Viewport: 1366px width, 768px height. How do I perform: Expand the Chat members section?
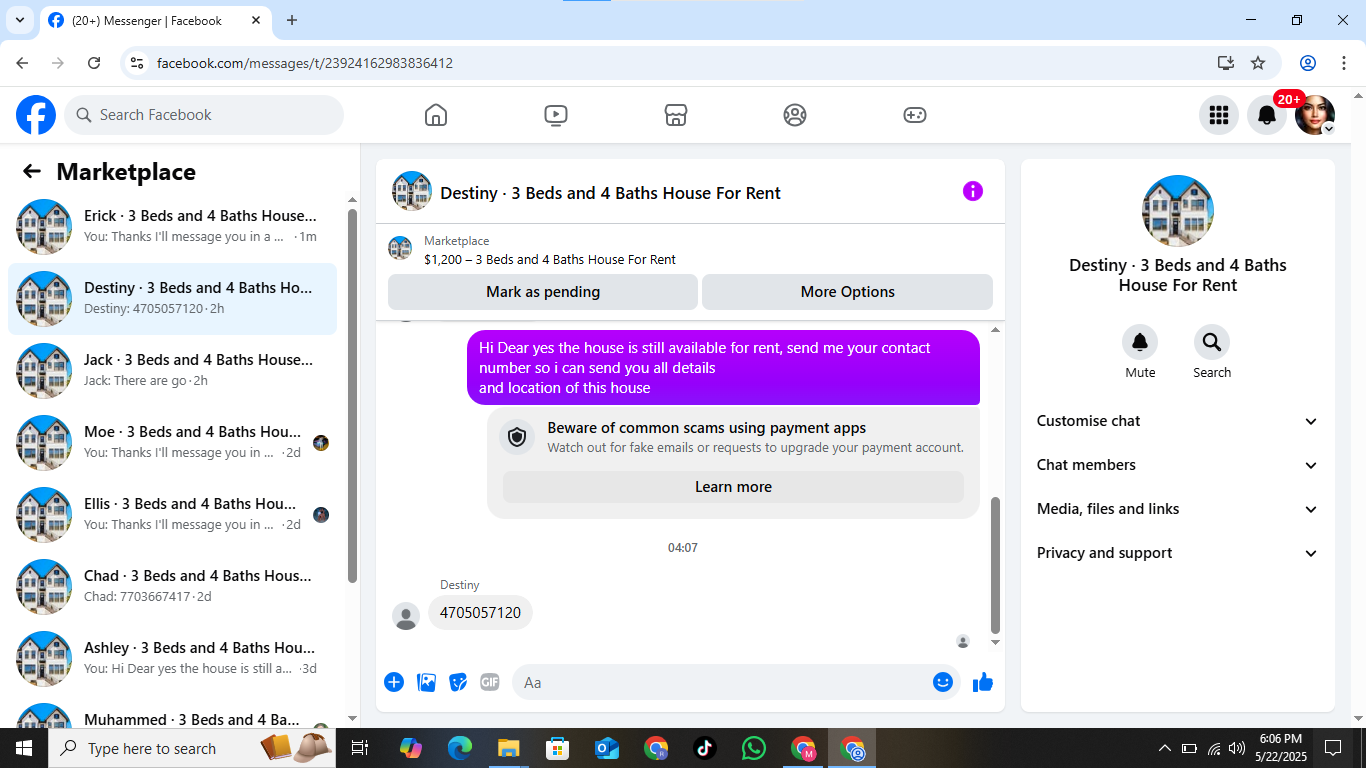1178,465
